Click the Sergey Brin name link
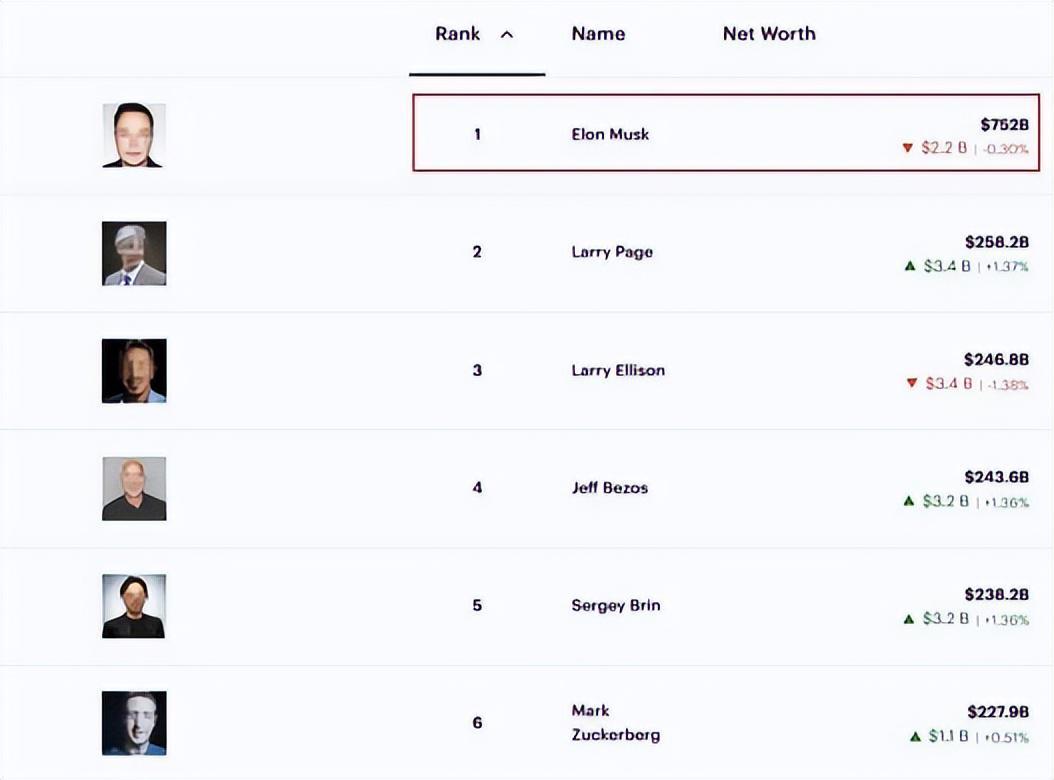Viewport: 1054px width, 780px height. [616, 605]
